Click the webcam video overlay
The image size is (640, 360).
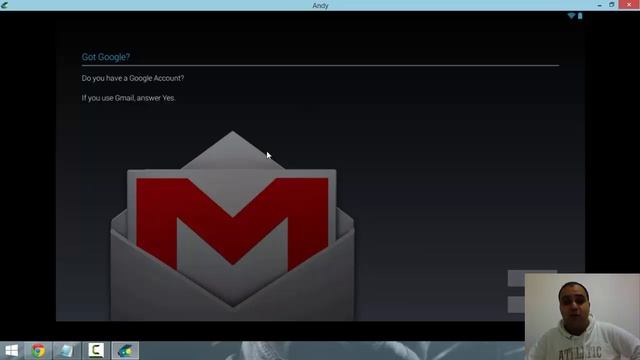click(x=582, y=317)
